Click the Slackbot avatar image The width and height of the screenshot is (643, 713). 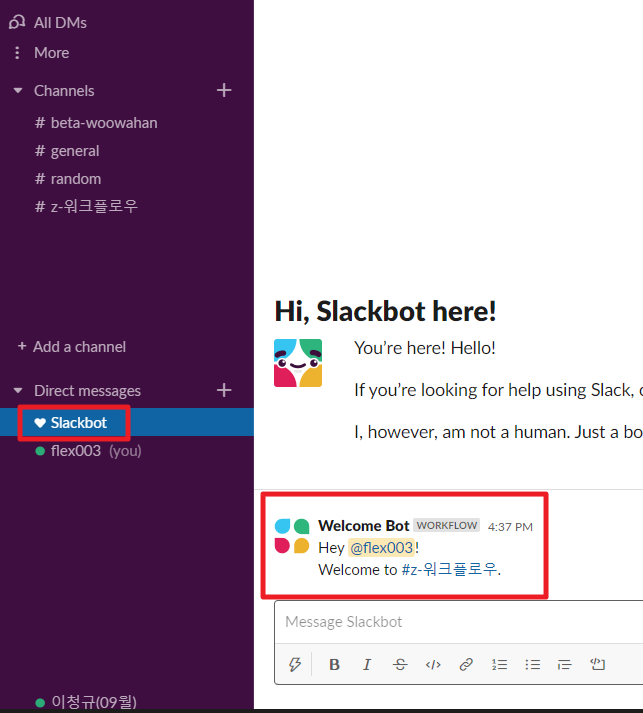(298, 363)
